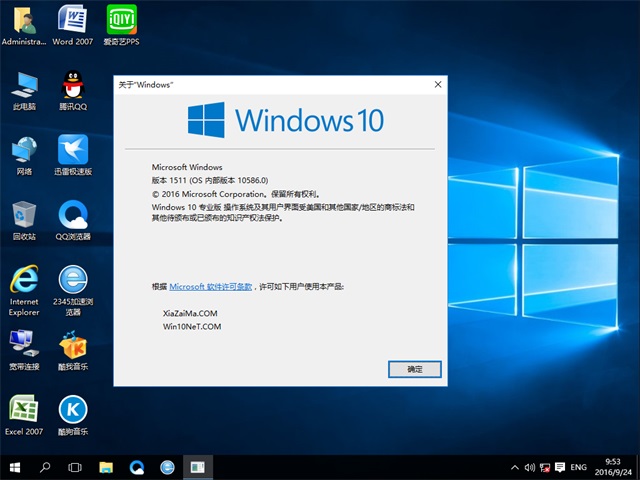The height and width of the screenshot is (480, 640).
Task: Expand the hidden system tray icons chevron
Action: 514,467
